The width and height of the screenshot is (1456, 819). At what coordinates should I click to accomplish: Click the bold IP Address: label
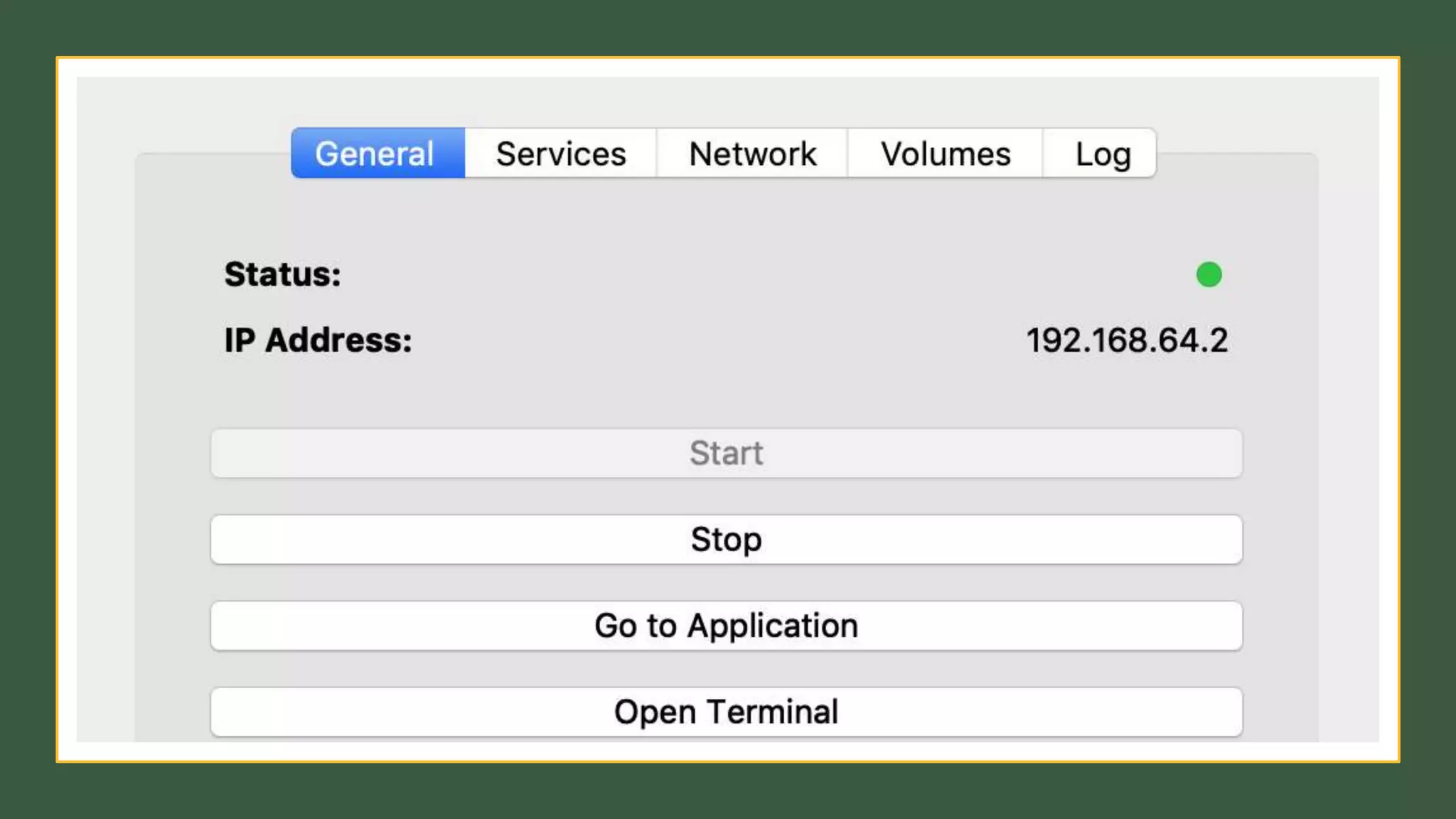(x=318, y=340)
